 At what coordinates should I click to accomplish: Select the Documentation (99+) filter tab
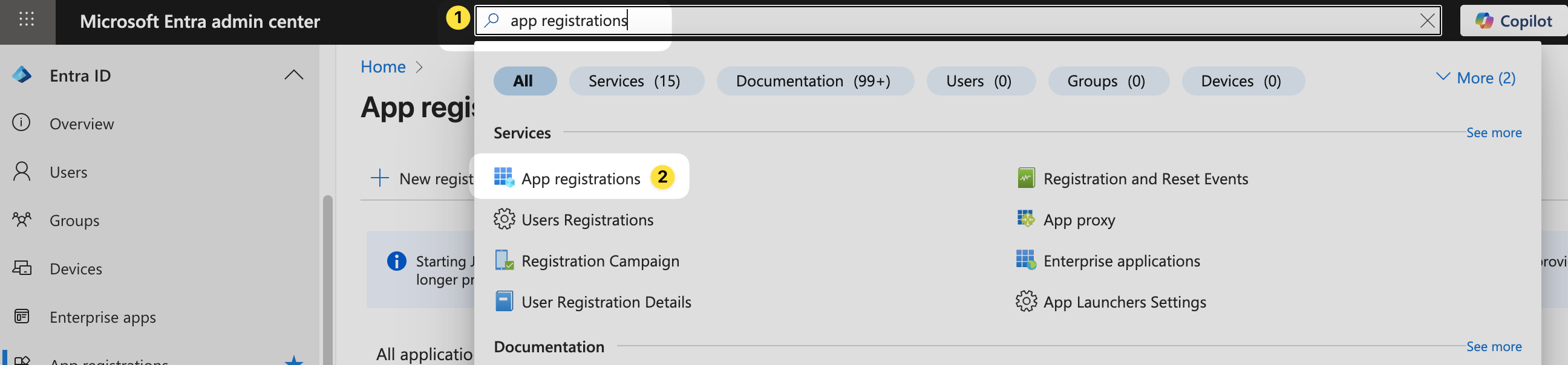tap(814, 81)
